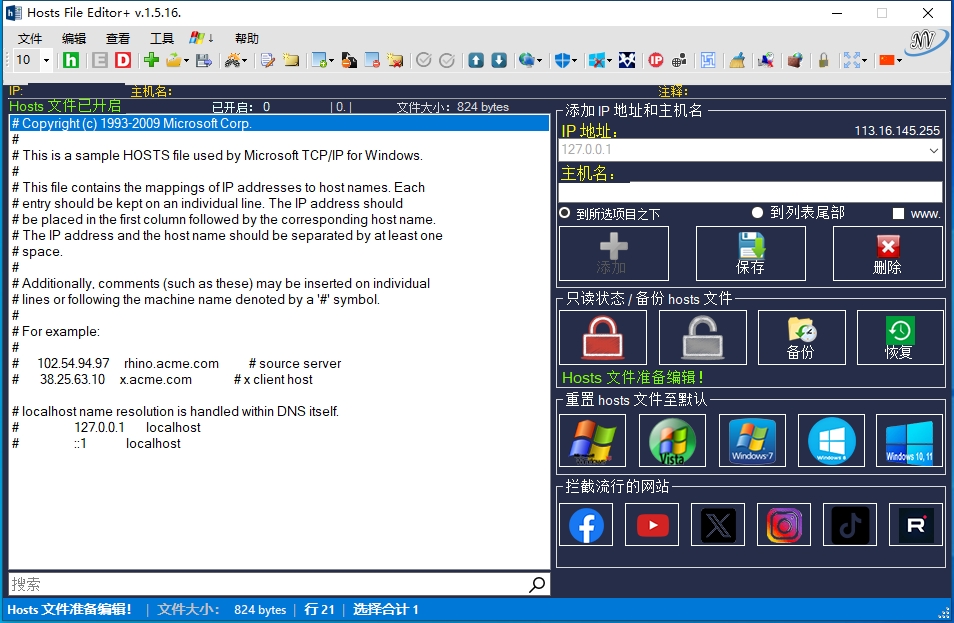This screenshot has width=954, height=623.
Task: Block Instagram using its icon
Action: [784, 524]
